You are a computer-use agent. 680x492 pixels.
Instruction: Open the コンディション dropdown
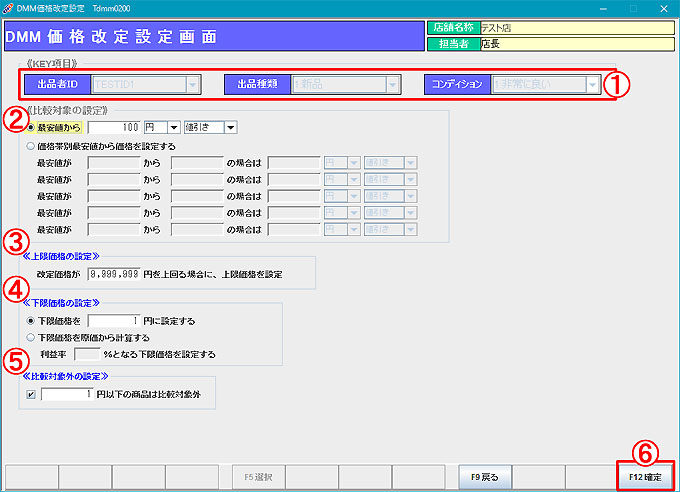(594, 85)
